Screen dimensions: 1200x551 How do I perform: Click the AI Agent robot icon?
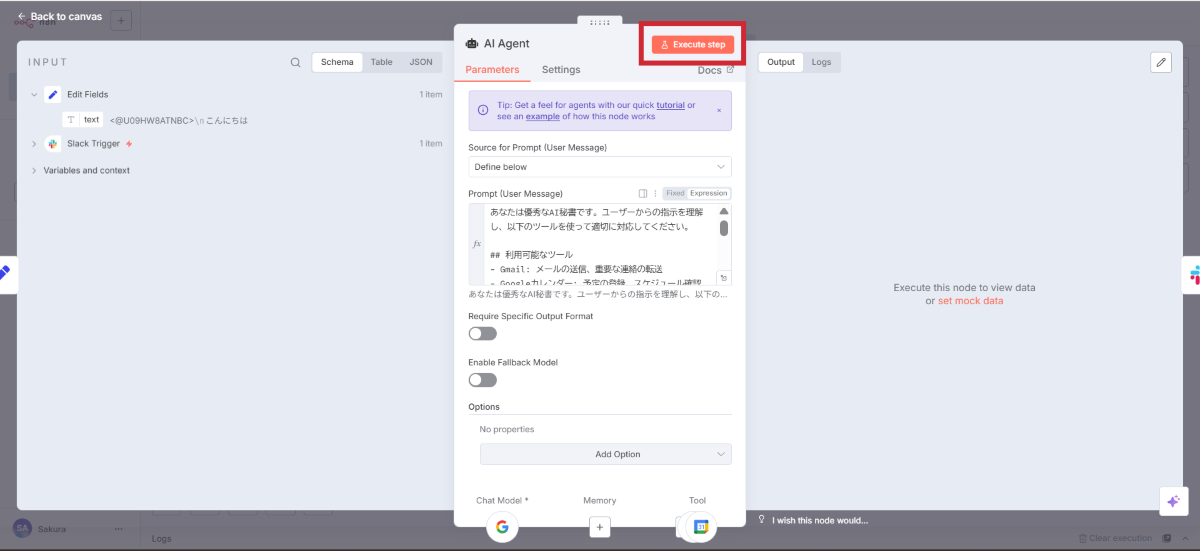(472, 44)
